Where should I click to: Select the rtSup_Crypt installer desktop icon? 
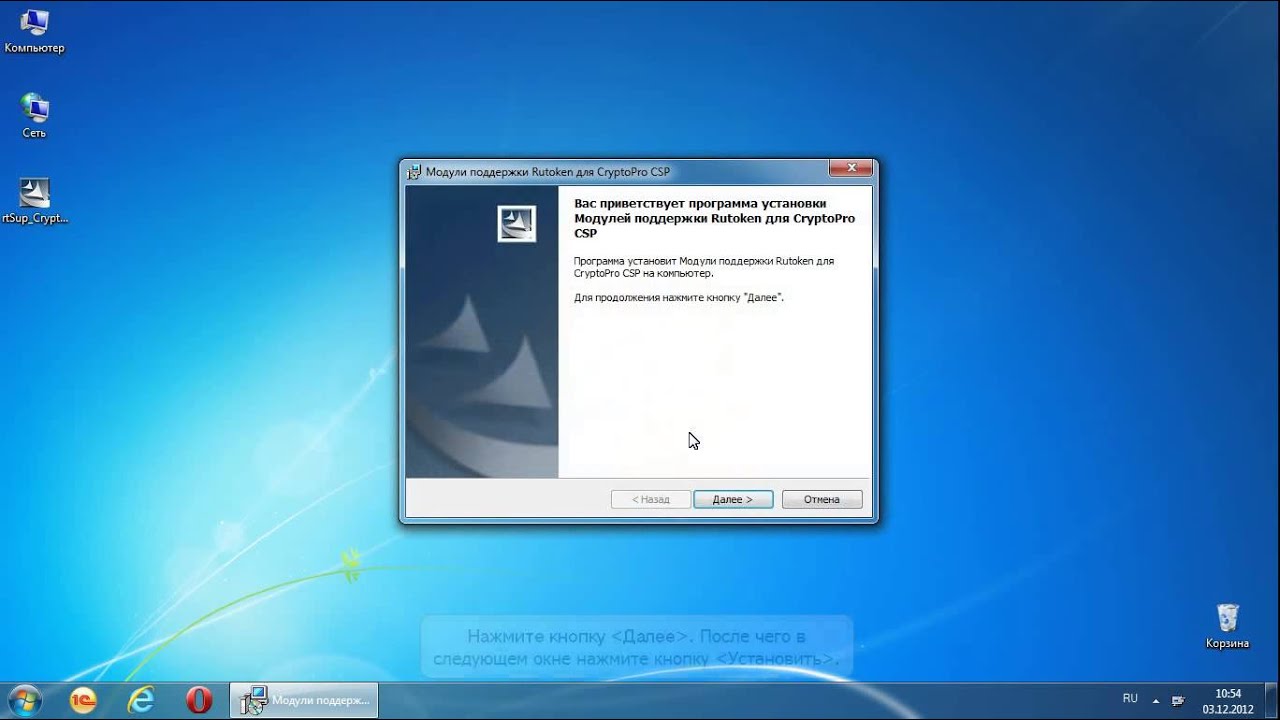tap(34, 201)
